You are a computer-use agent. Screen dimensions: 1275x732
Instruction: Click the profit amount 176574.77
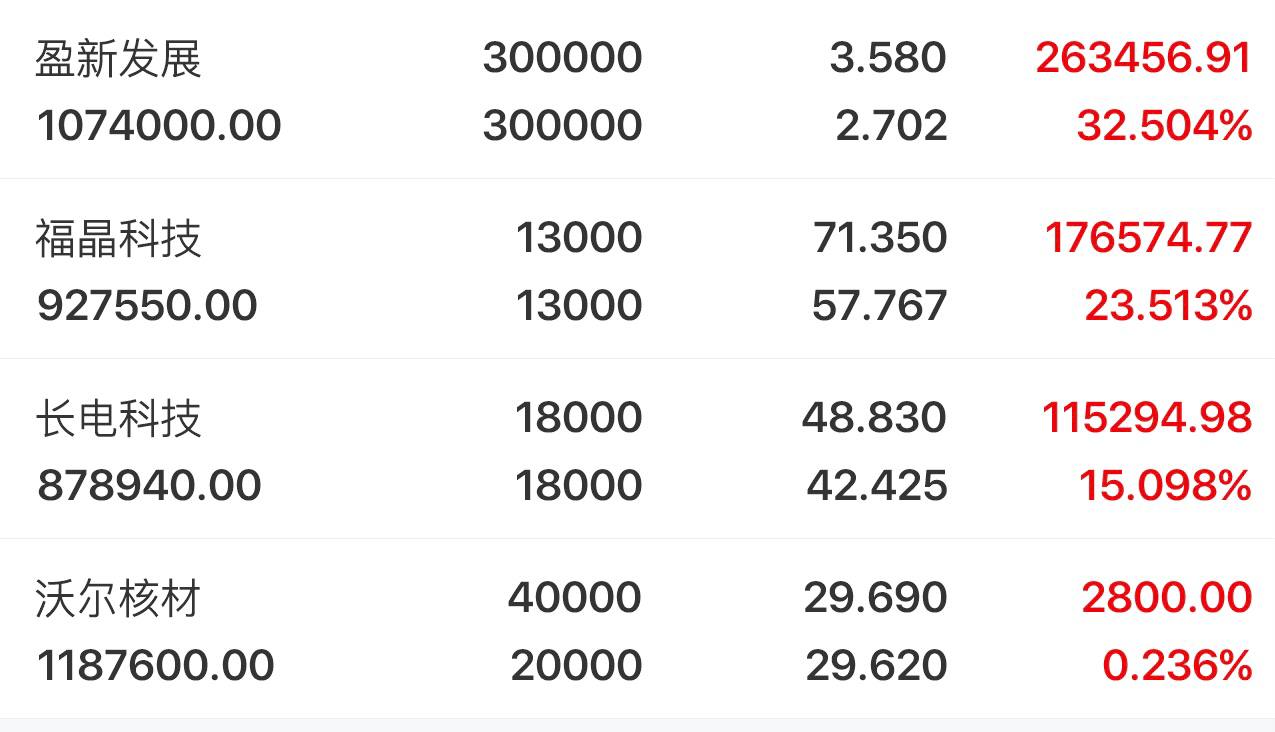coord(1148,238)
